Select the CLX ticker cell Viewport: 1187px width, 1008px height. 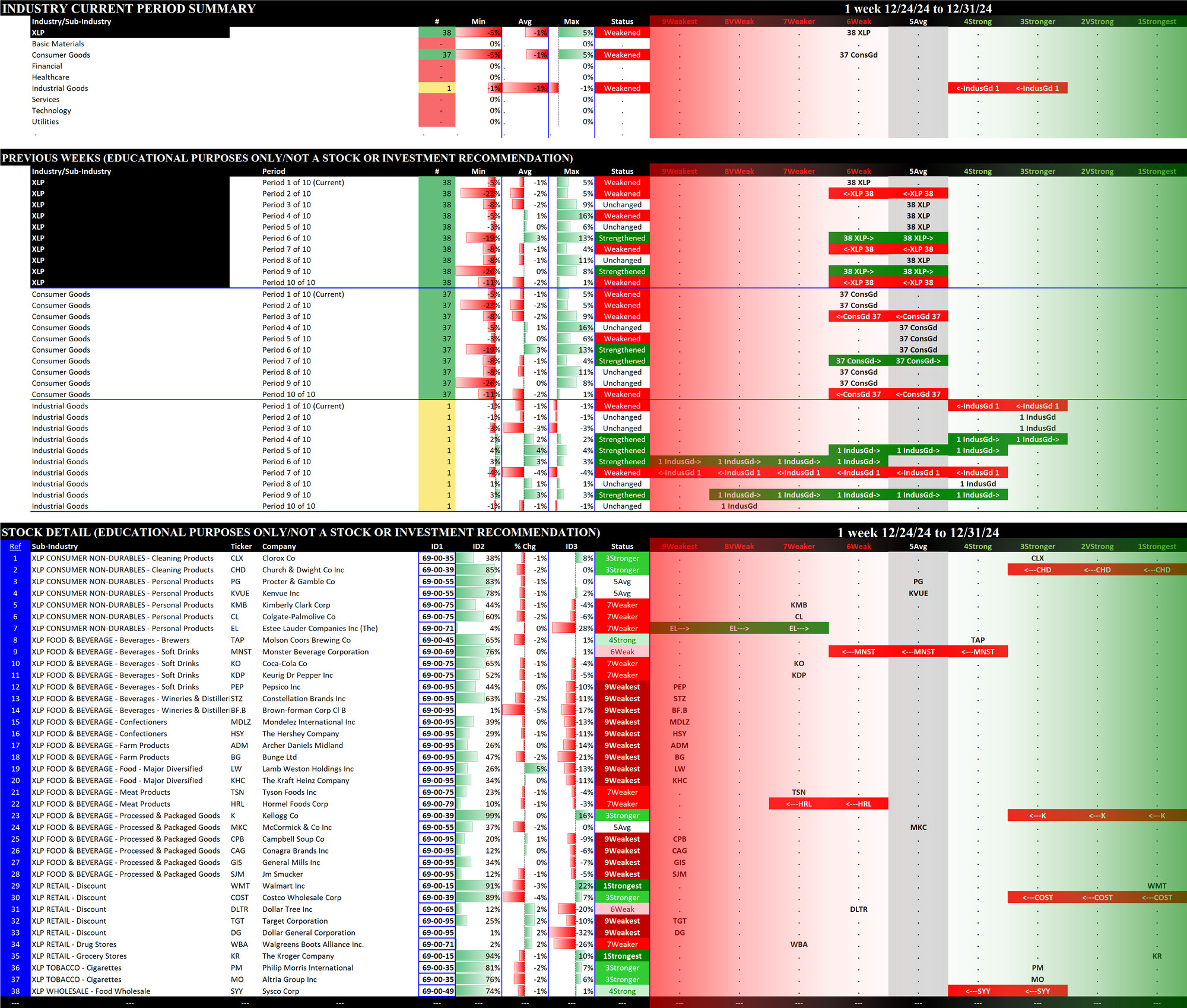pyautogui.click(x=237, y=558)
